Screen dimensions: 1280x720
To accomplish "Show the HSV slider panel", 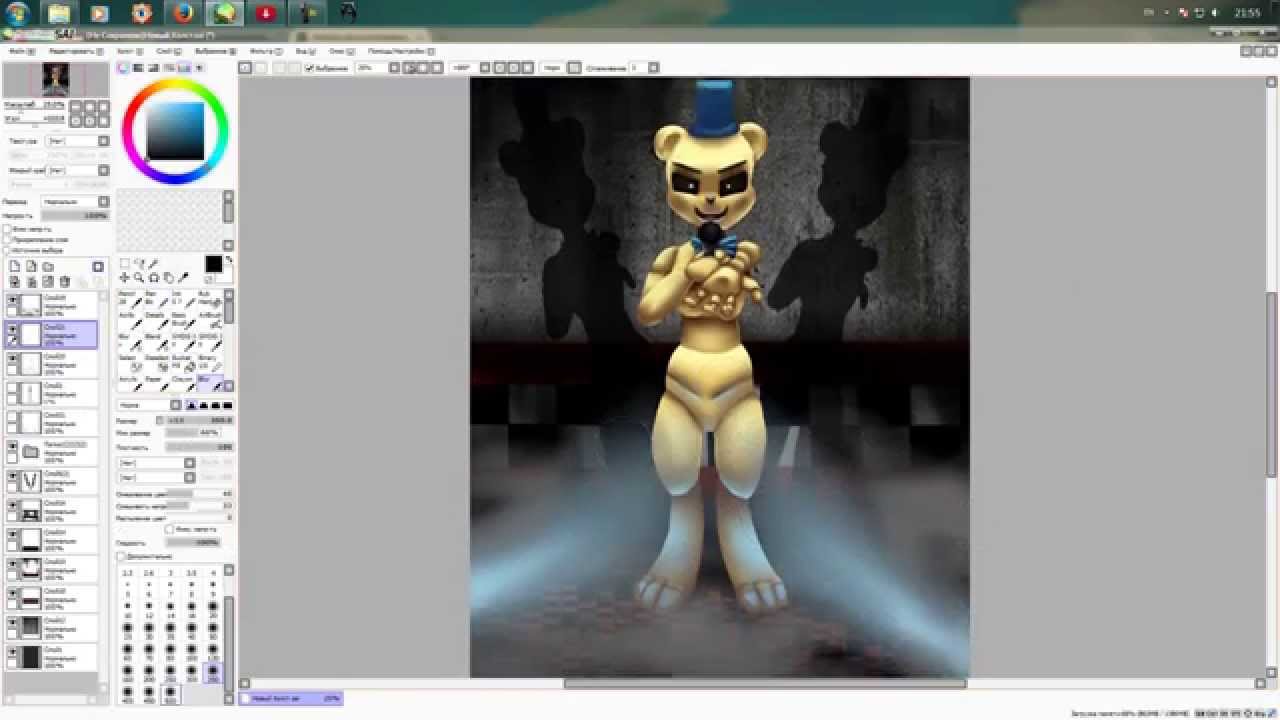I will [153, 68].
